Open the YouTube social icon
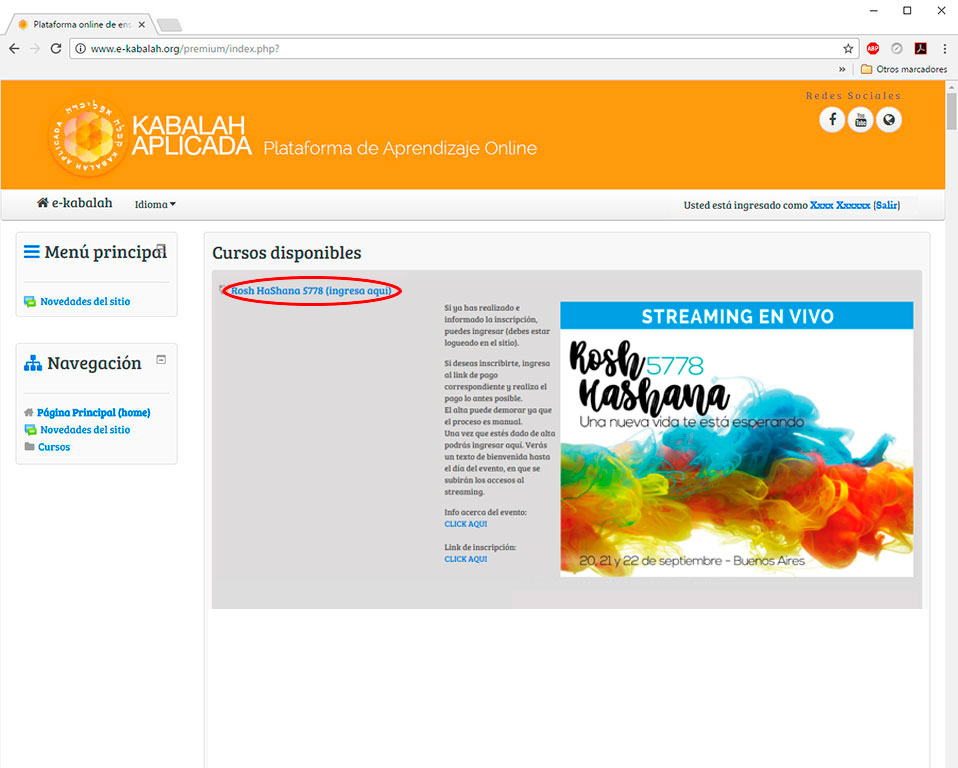The width and height of the screenshot is (958, 768). (x=860, y=119)
